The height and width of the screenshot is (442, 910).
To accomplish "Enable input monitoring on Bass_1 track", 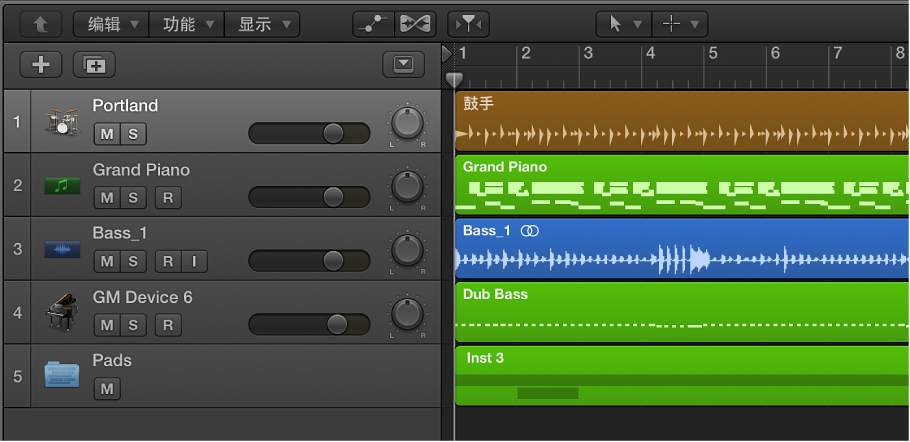I will [x=194, y=262].
